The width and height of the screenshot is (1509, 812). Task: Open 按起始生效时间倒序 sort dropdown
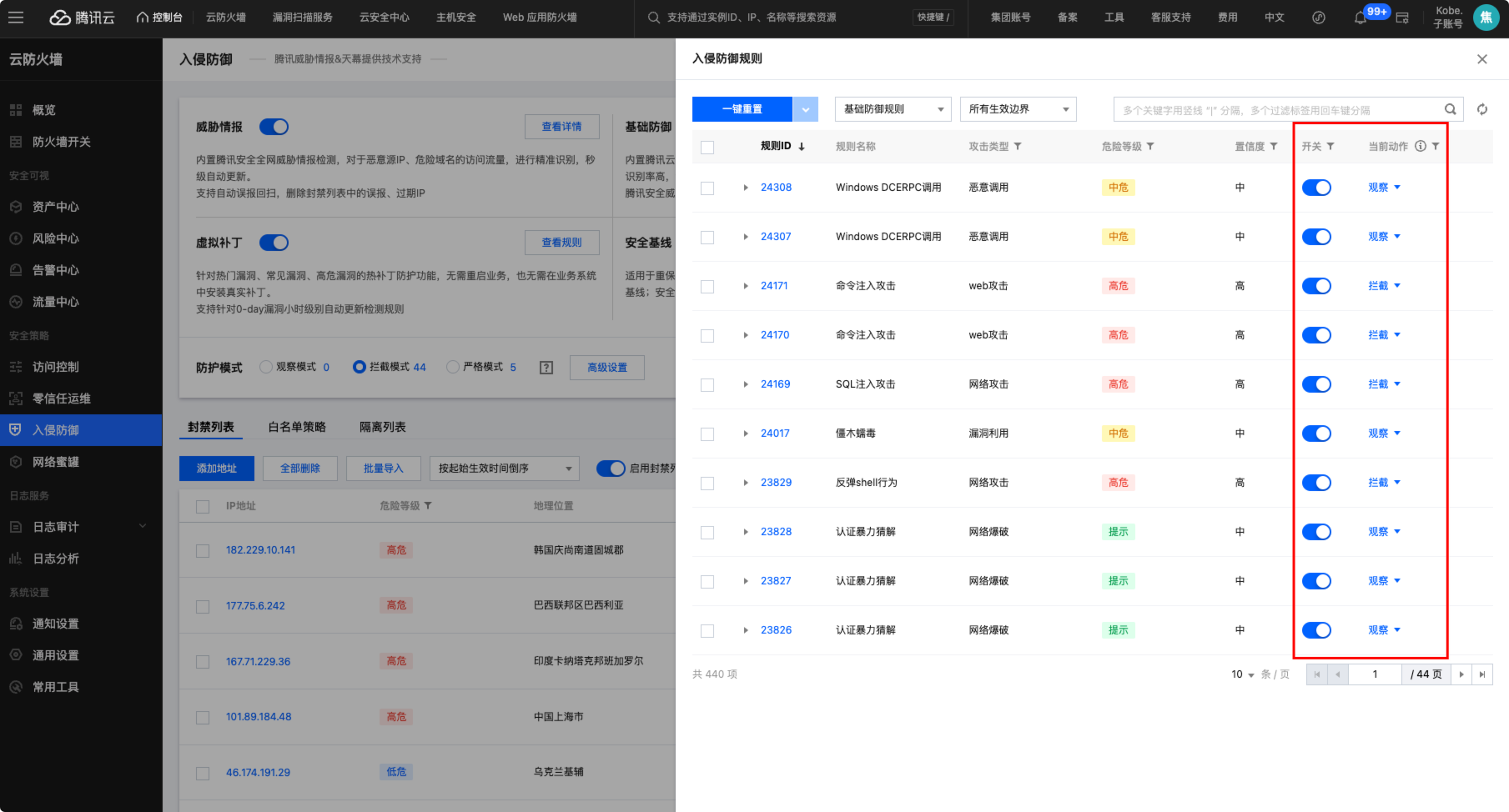click(504, 469)
